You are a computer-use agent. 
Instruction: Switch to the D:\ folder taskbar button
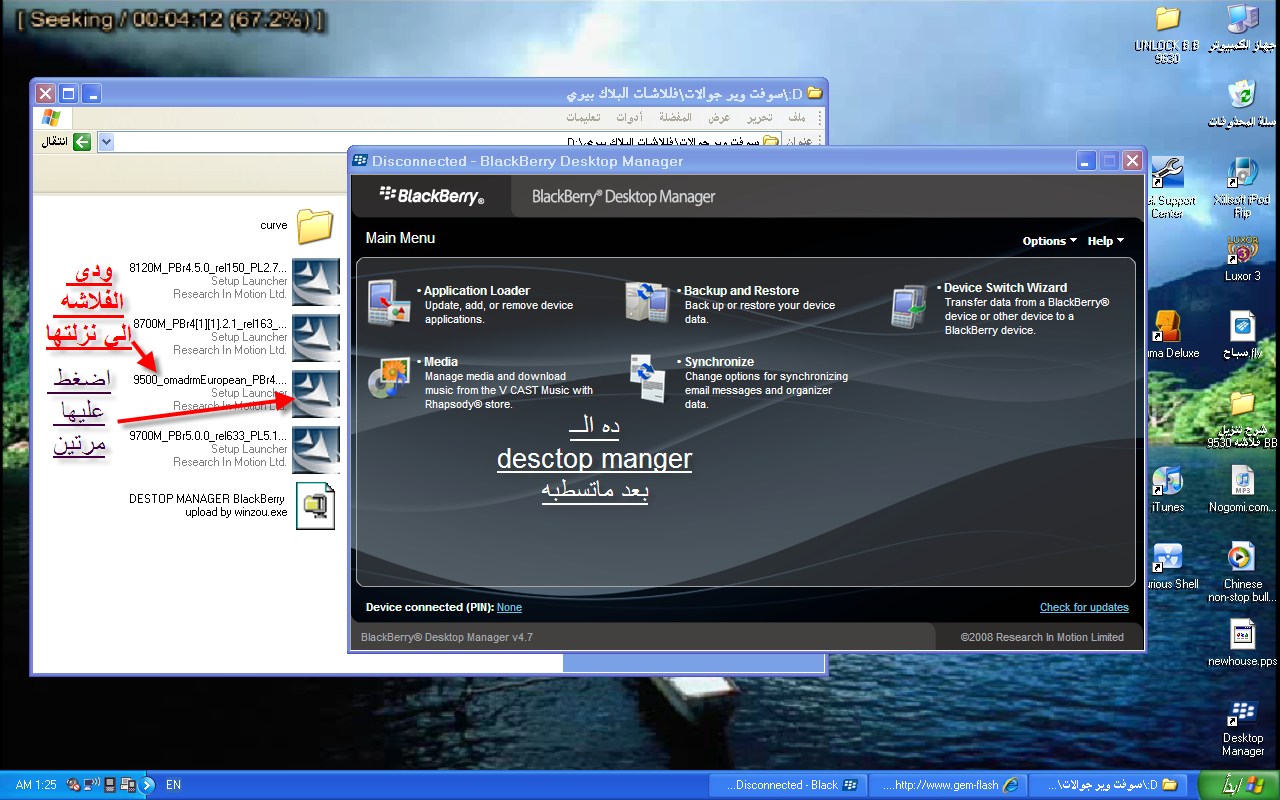1108,785
